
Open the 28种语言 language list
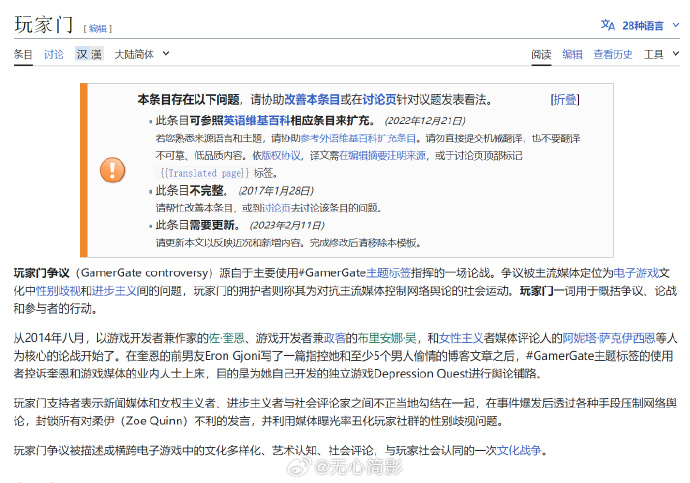(x=642, y=26)
